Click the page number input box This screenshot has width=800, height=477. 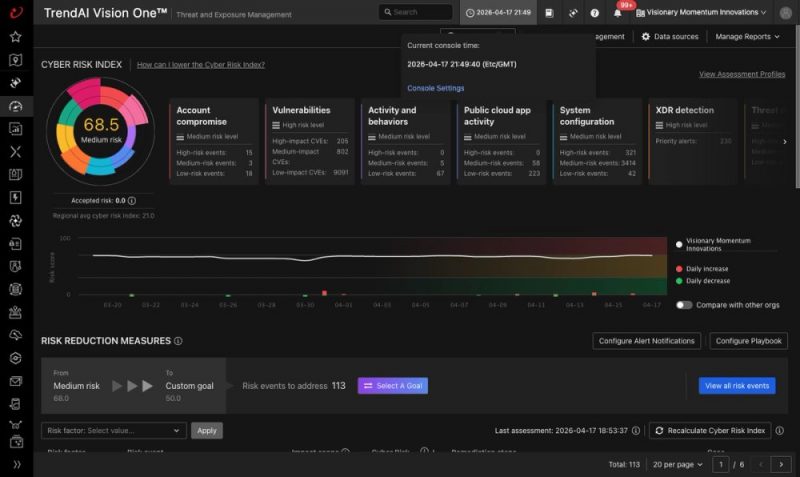click(x=720, y=464)
